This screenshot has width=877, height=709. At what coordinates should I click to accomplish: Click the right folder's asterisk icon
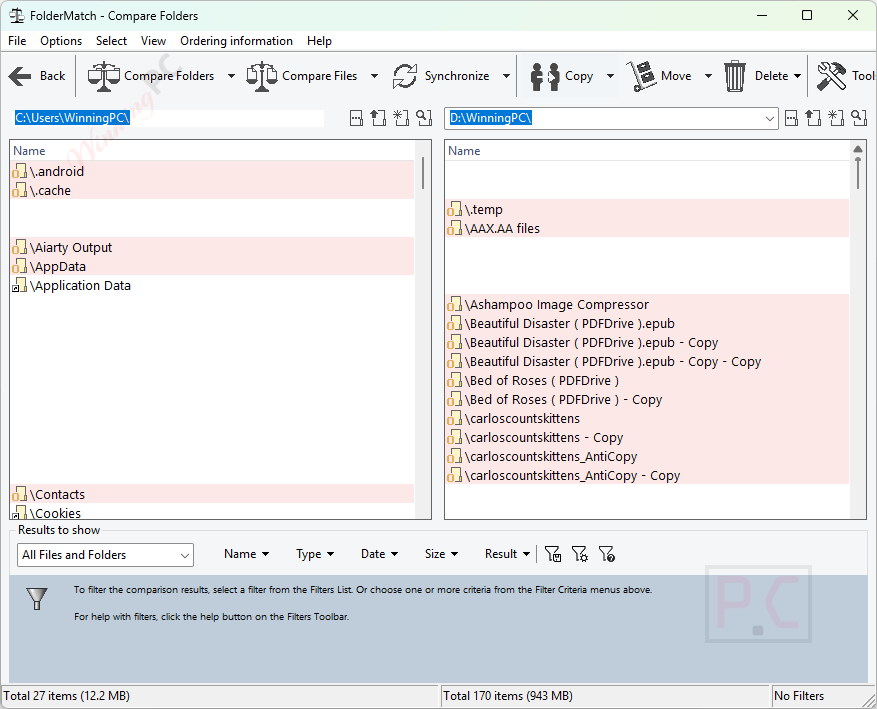(x=836, y=118)
